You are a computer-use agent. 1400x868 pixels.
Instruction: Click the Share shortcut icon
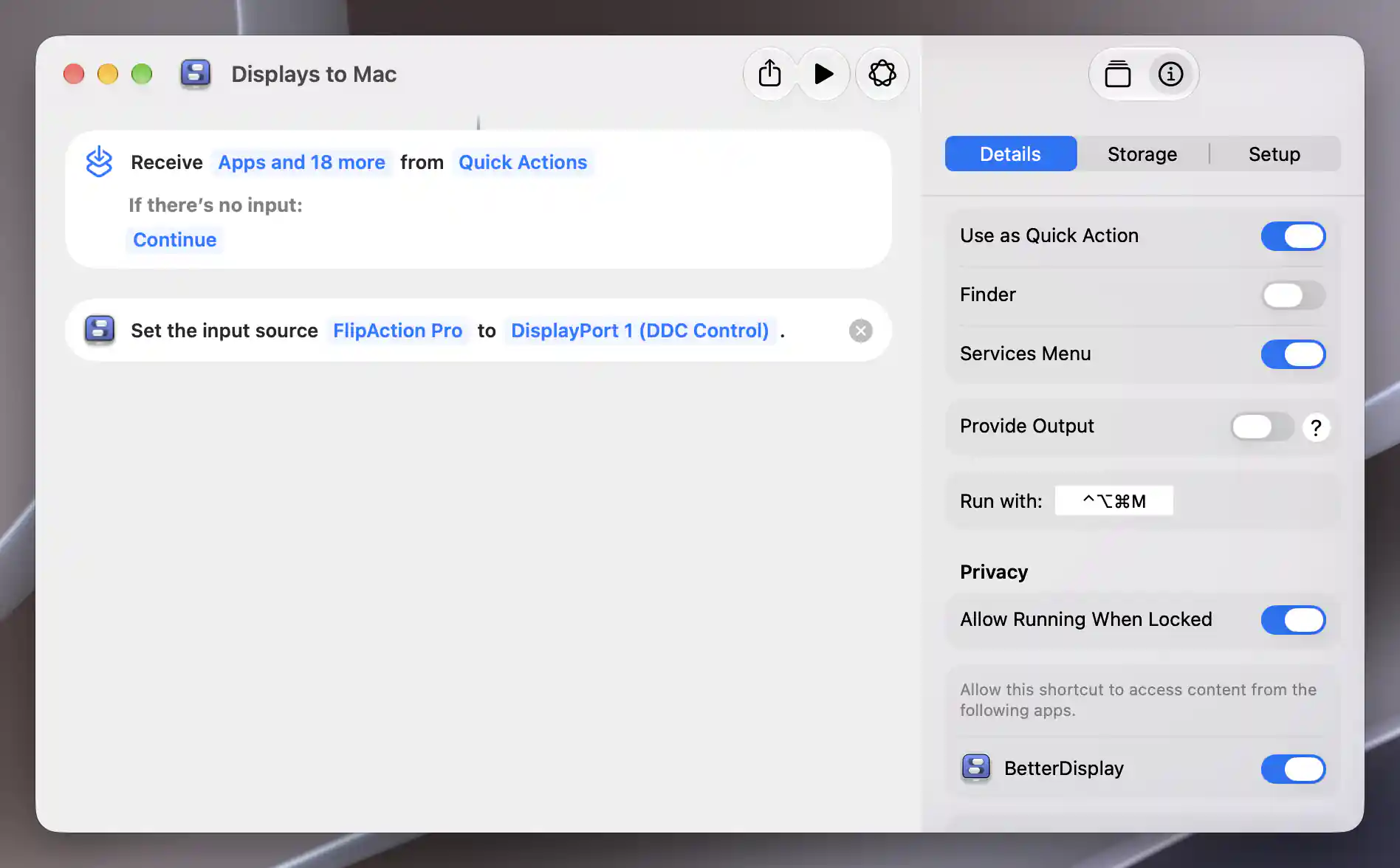point(769,74)
